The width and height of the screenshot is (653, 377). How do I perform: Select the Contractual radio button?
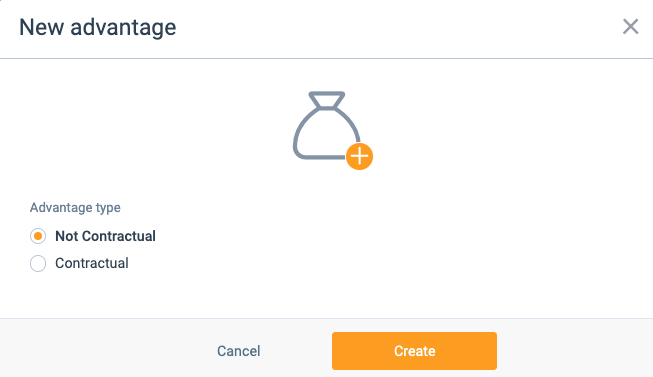(x=38, y=263)
